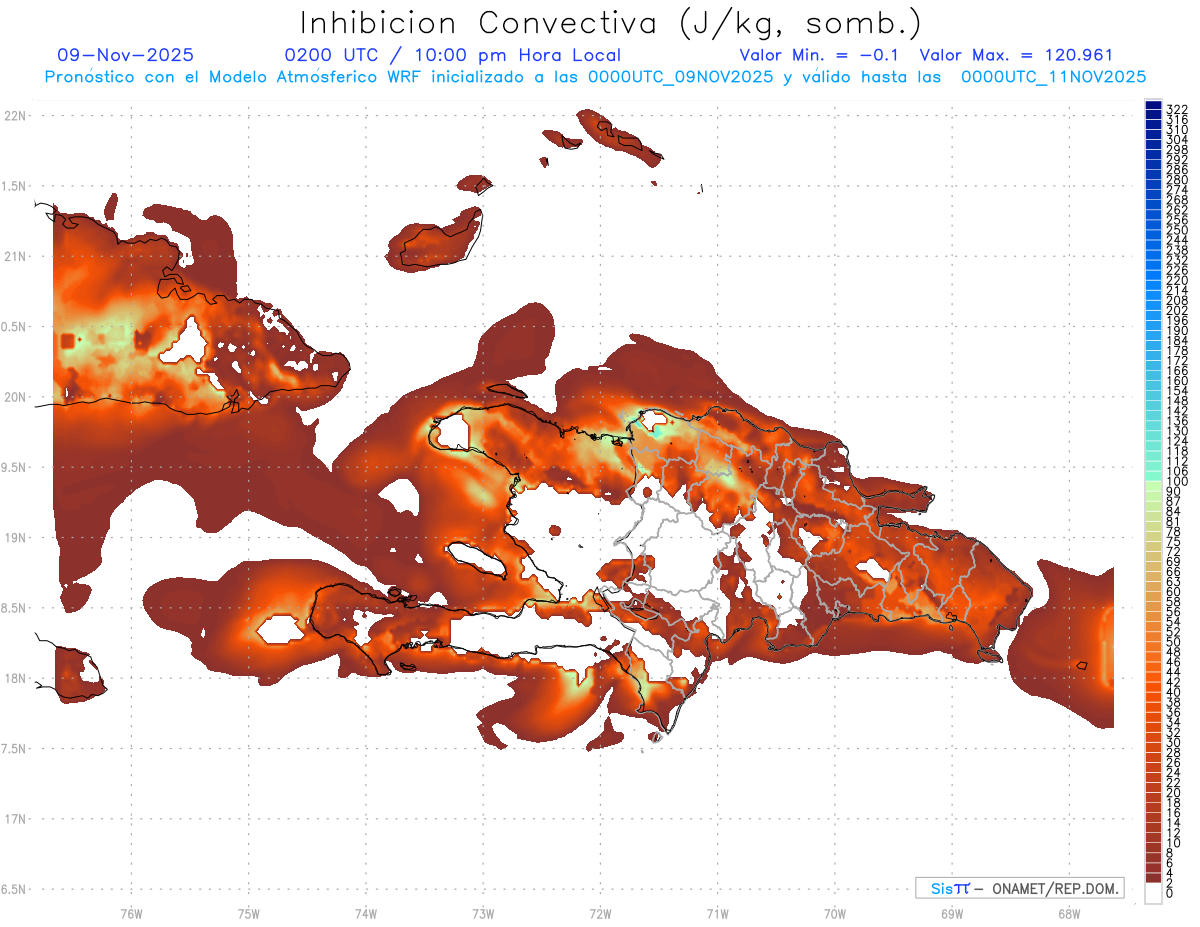Click the 'Valor Max. = 120.961' readout

pyautogui.click(x=1016, y=56)
